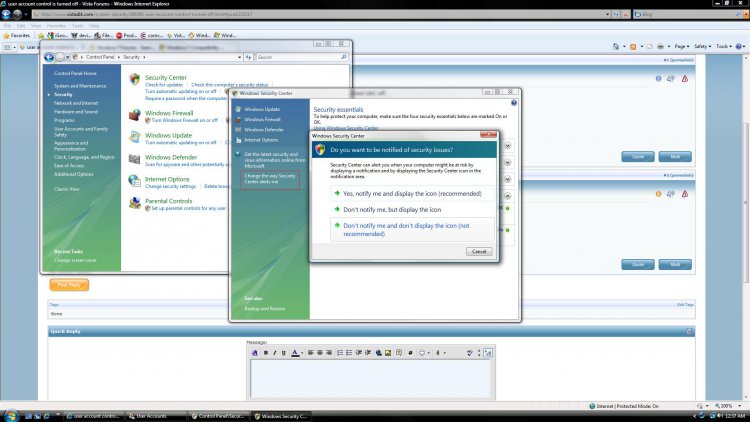Click the align center icon in editor

point(320,353)
